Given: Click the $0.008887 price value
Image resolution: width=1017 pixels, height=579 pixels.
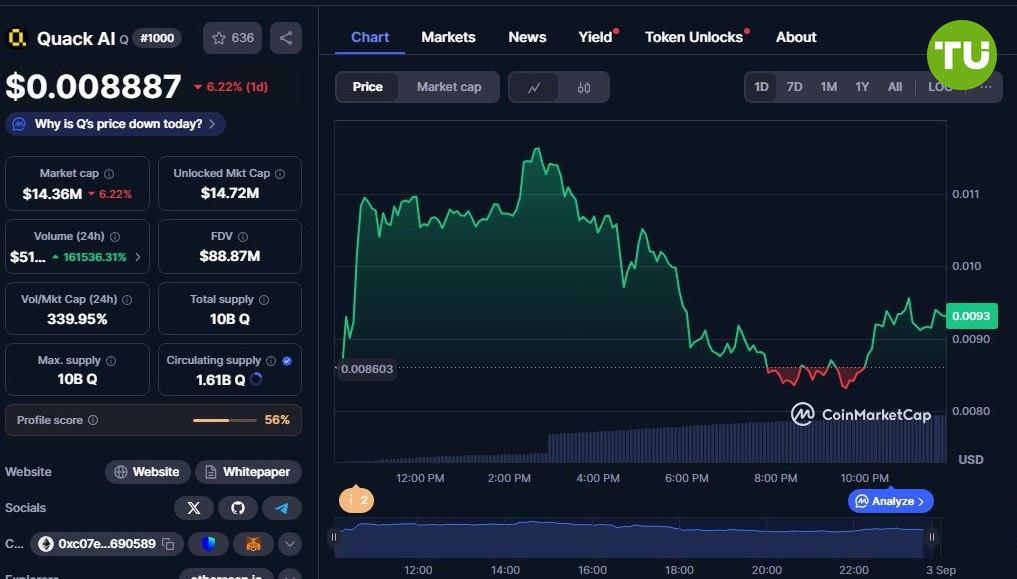Looking at the screenshot, I should (93, 86).
